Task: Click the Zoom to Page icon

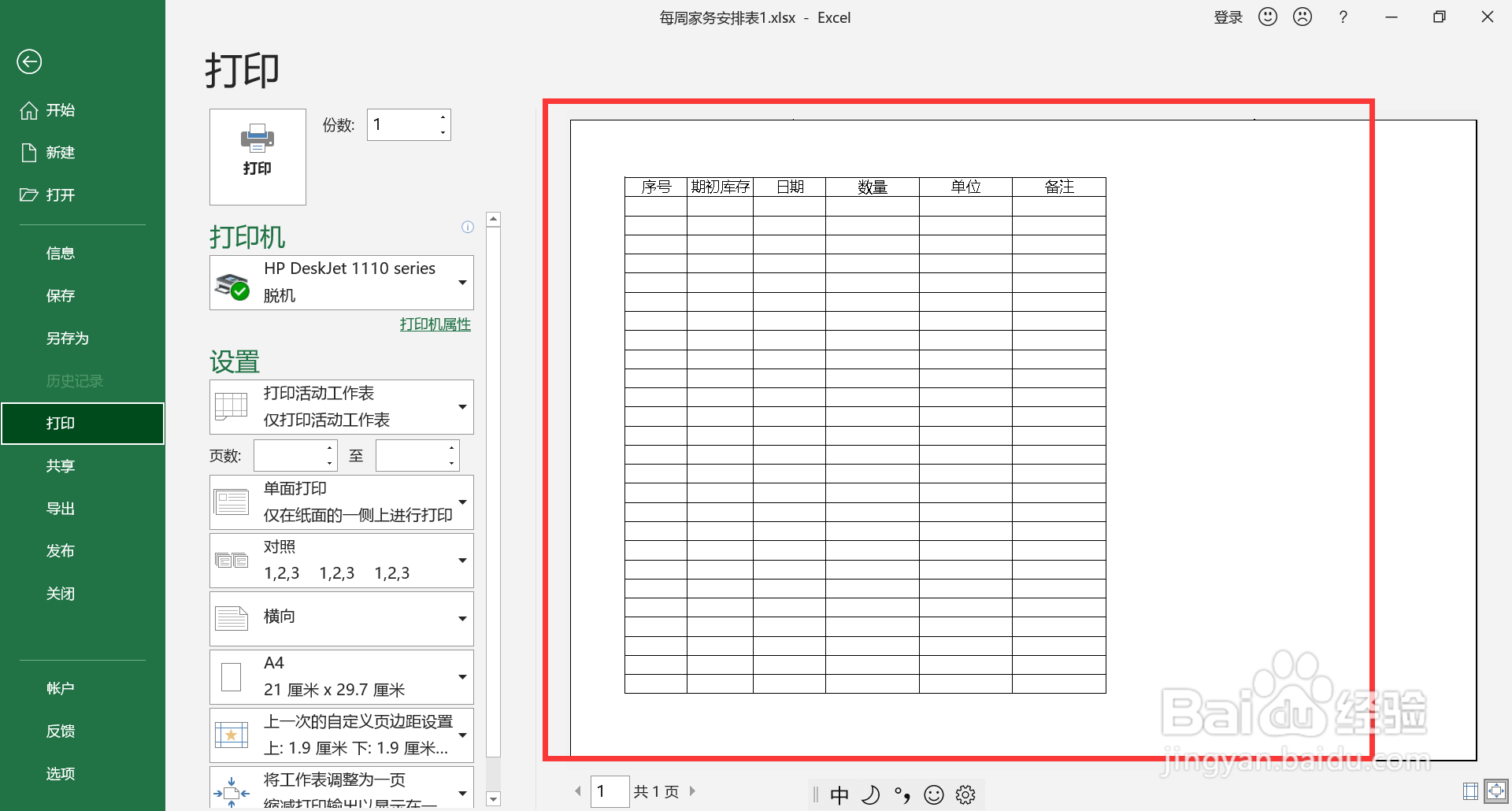Action: click(x=1495, y=791)
